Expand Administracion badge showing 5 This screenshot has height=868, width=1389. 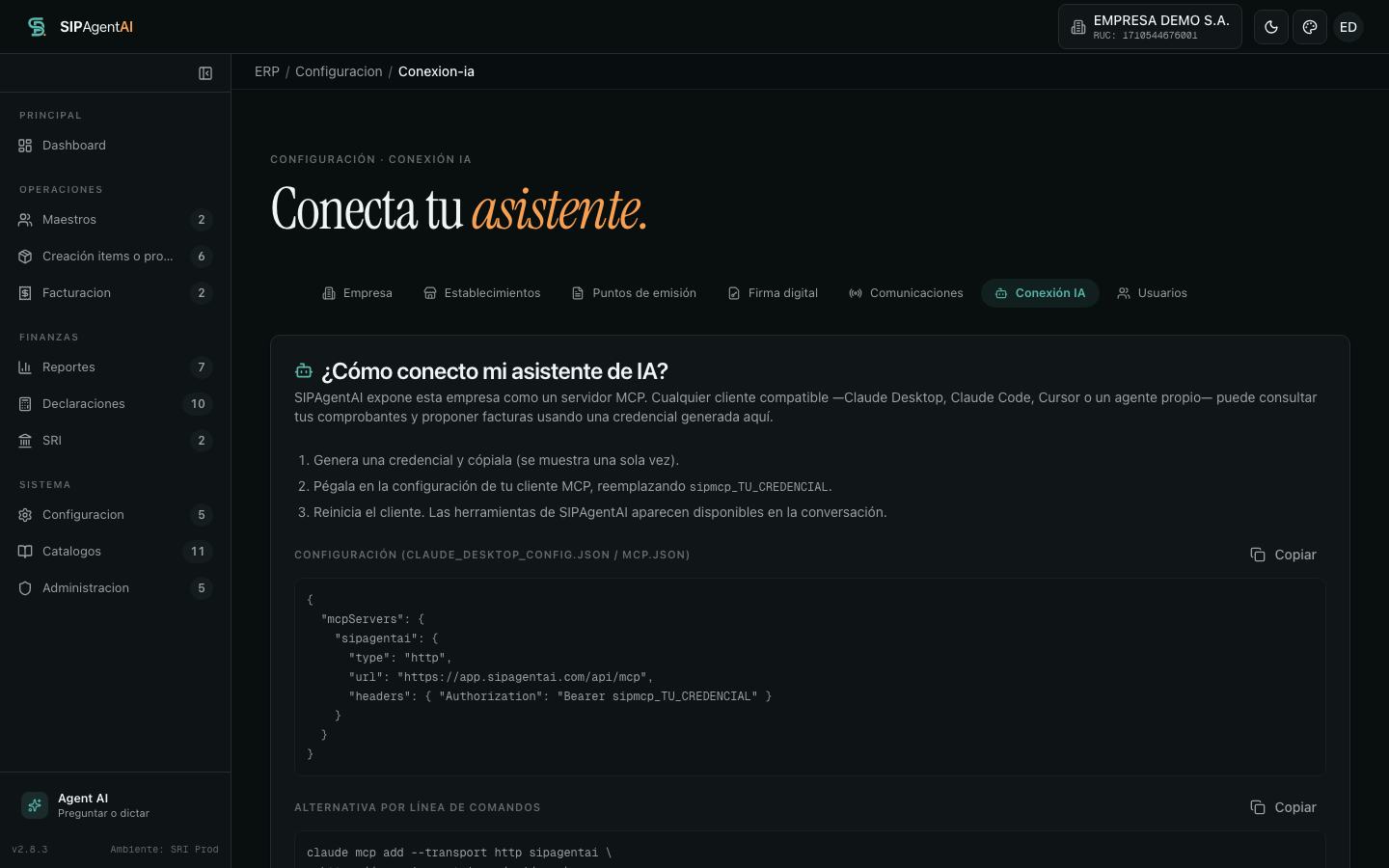pos(202,588)
